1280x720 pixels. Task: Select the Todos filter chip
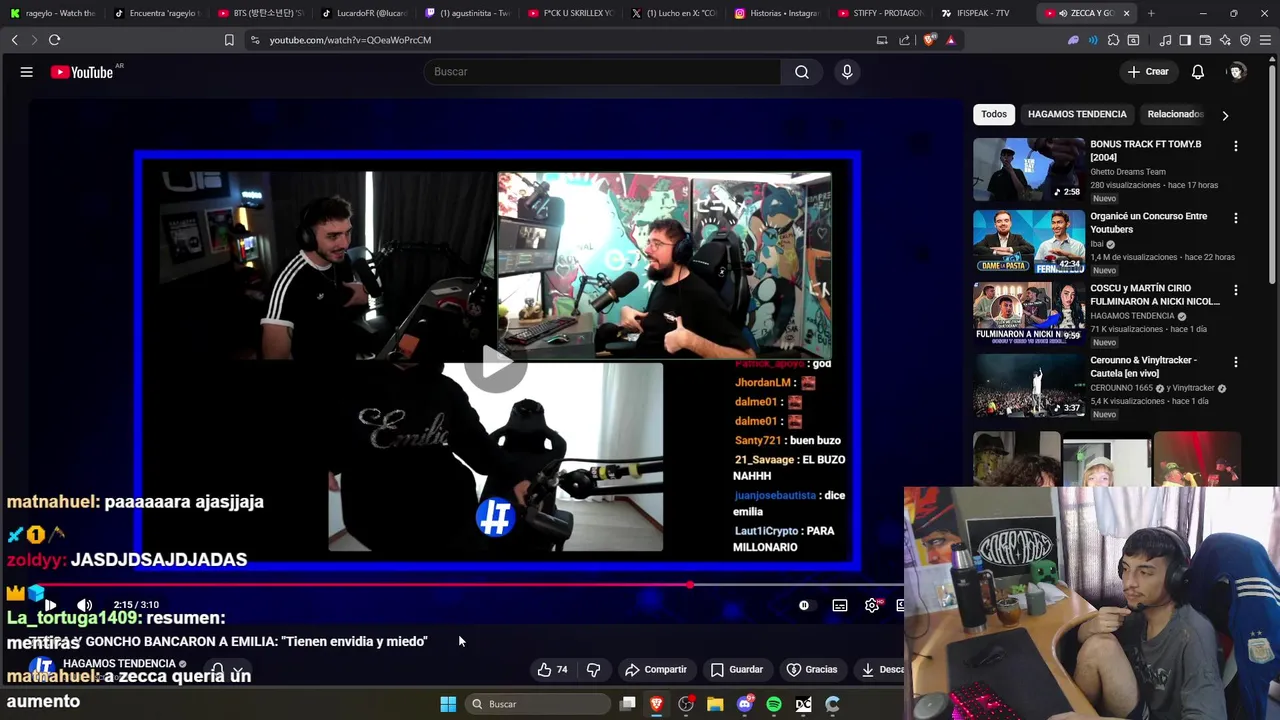[x=994, y=114]
